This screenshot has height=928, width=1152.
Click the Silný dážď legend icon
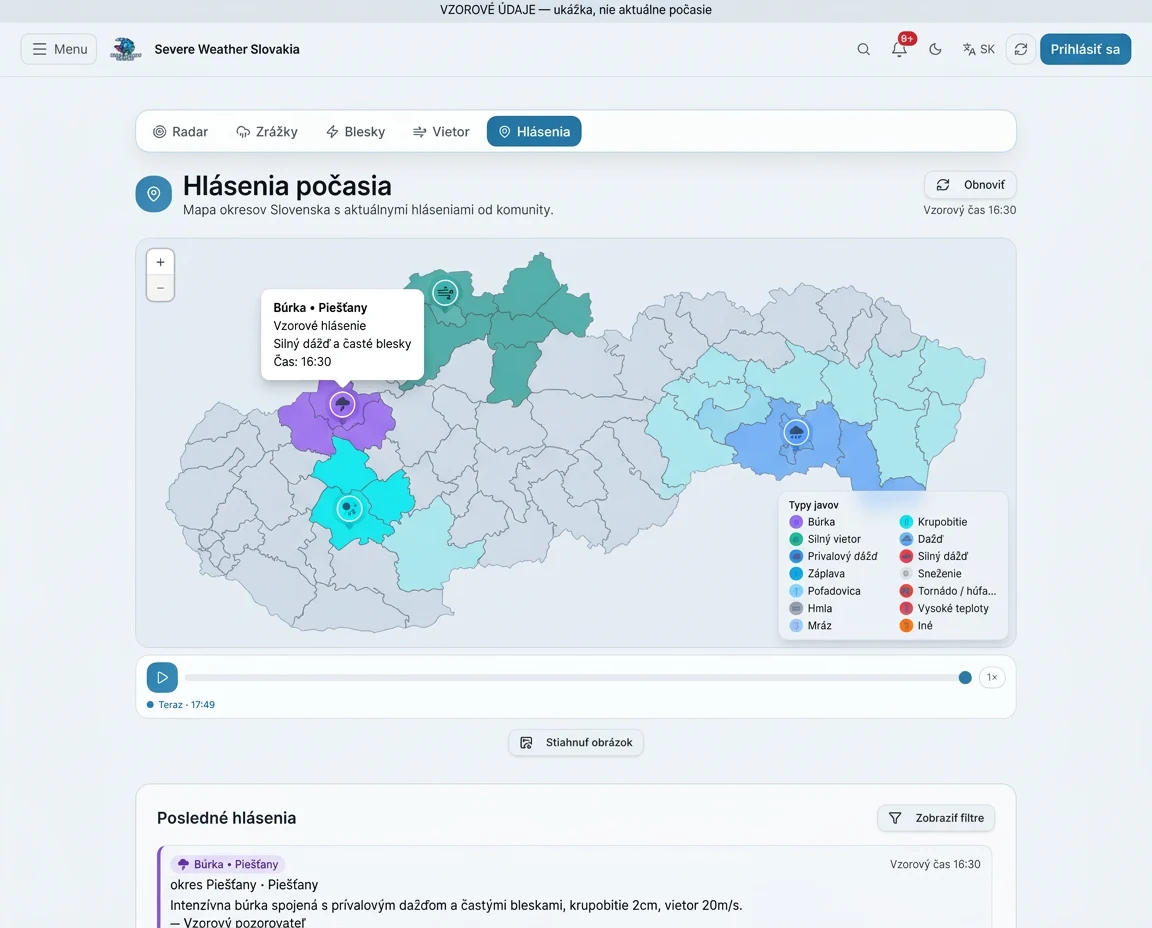[x=906, y=556]
